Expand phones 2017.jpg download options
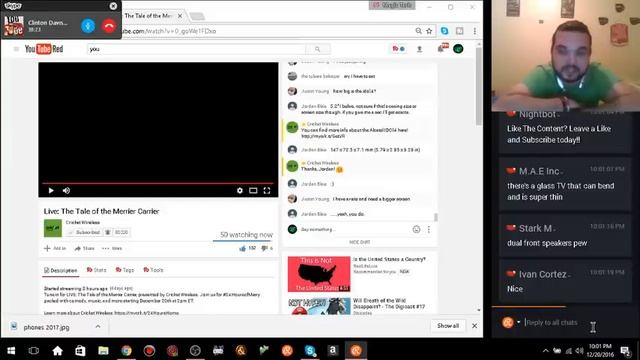The height and width of the screenshot is (360, 640). point(98,327)
